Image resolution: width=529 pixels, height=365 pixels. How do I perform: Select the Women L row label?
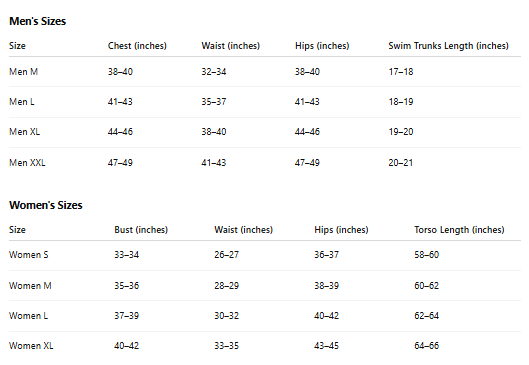(x=28, y=316)
